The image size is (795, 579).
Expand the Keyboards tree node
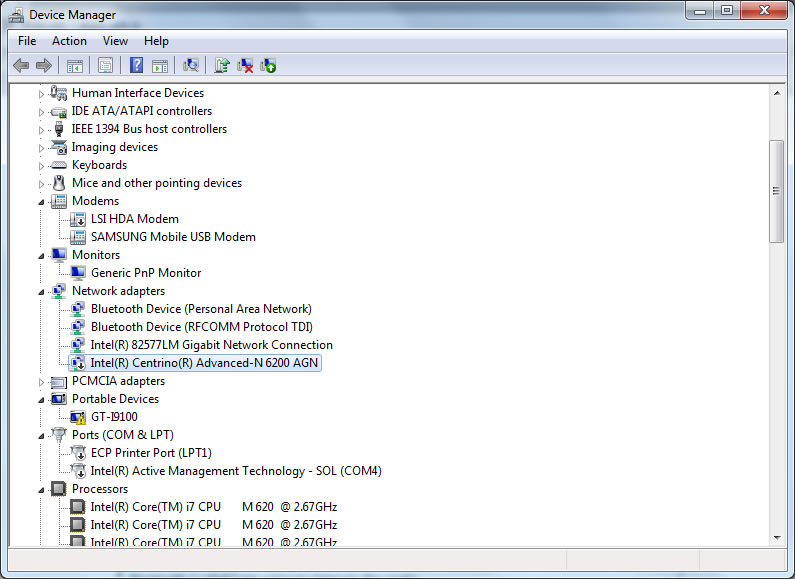coord(41,166)
